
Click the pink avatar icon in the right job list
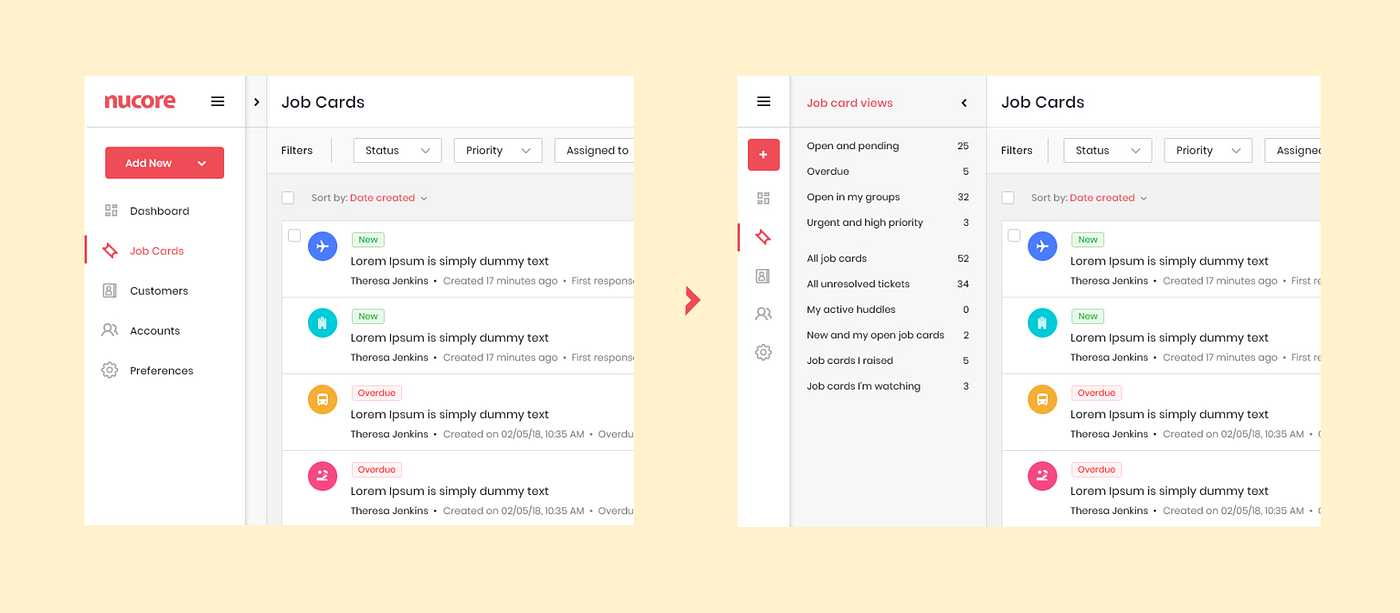(1042, 476)
